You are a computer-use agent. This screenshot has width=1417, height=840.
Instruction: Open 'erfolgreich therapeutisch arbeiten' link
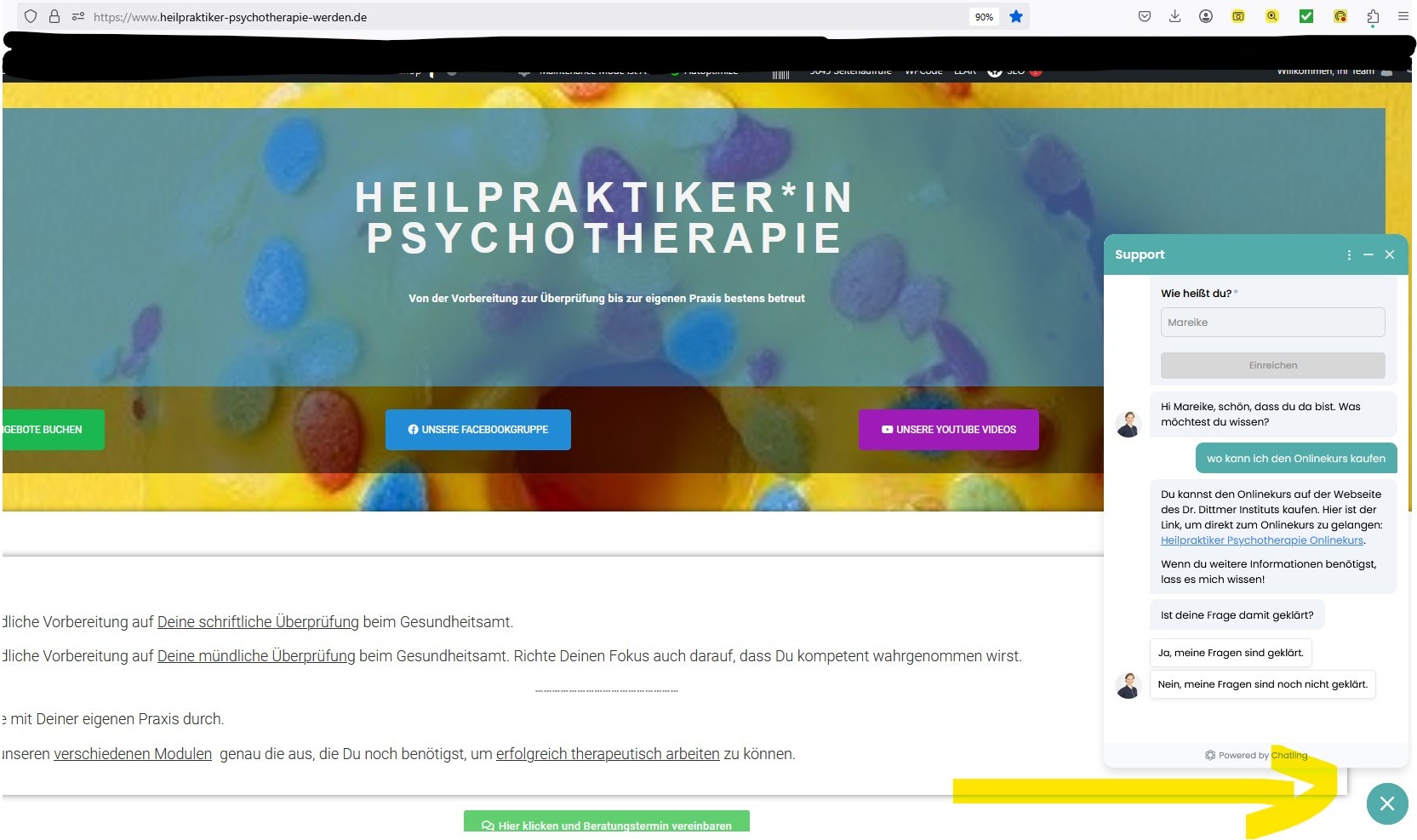coord(608,754)
